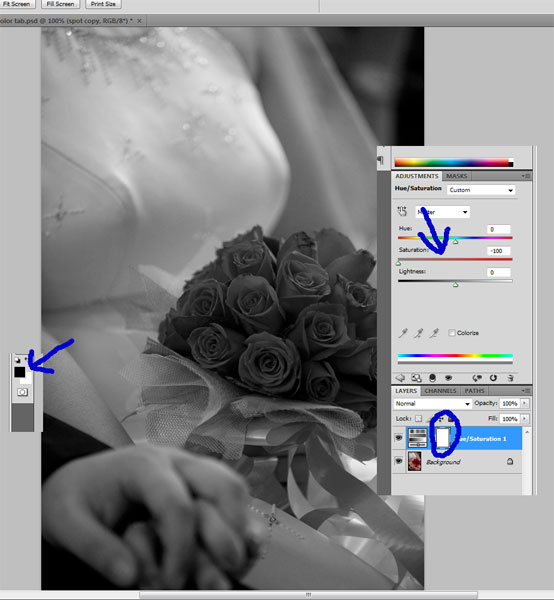The image size is (554, 600).
Task: Hide the Hue/Saturation 1 layer
Action: pyautogui.click(x=399, y=438)
